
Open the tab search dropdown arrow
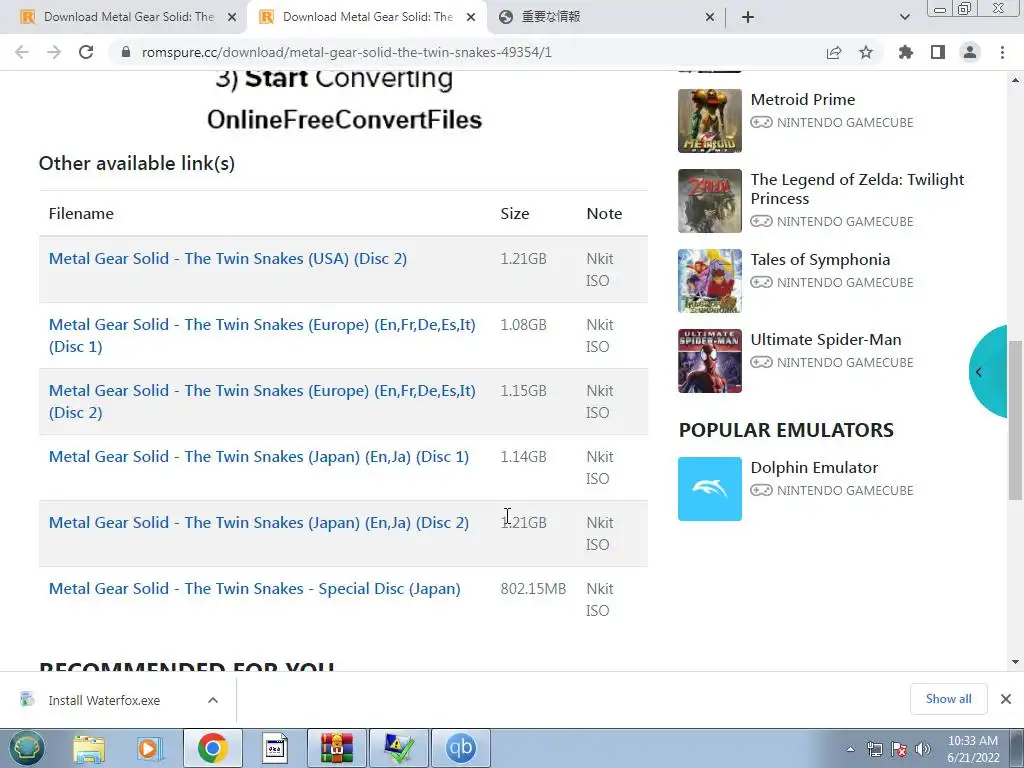point(904,17)
